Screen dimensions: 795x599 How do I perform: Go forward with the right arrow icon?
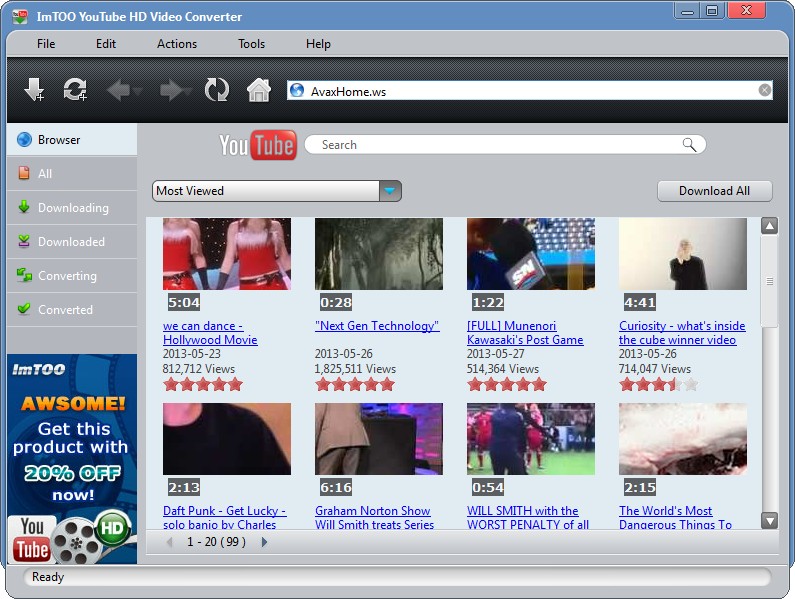[x=171, y=91]
